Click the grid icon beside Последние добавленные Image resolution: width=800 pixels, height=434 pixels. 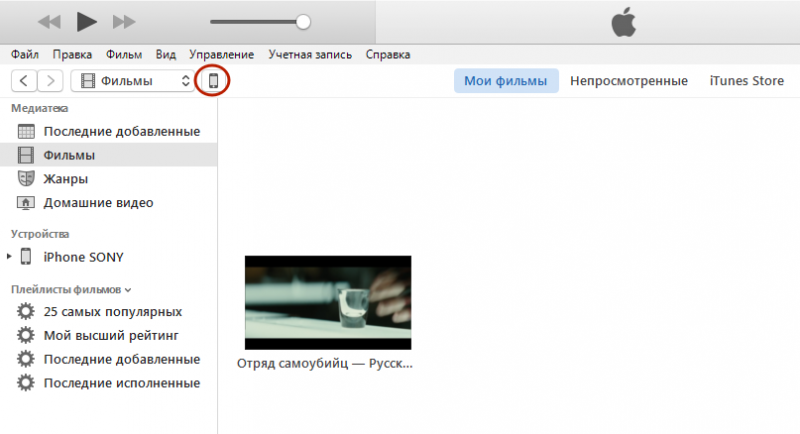(26, 132)
